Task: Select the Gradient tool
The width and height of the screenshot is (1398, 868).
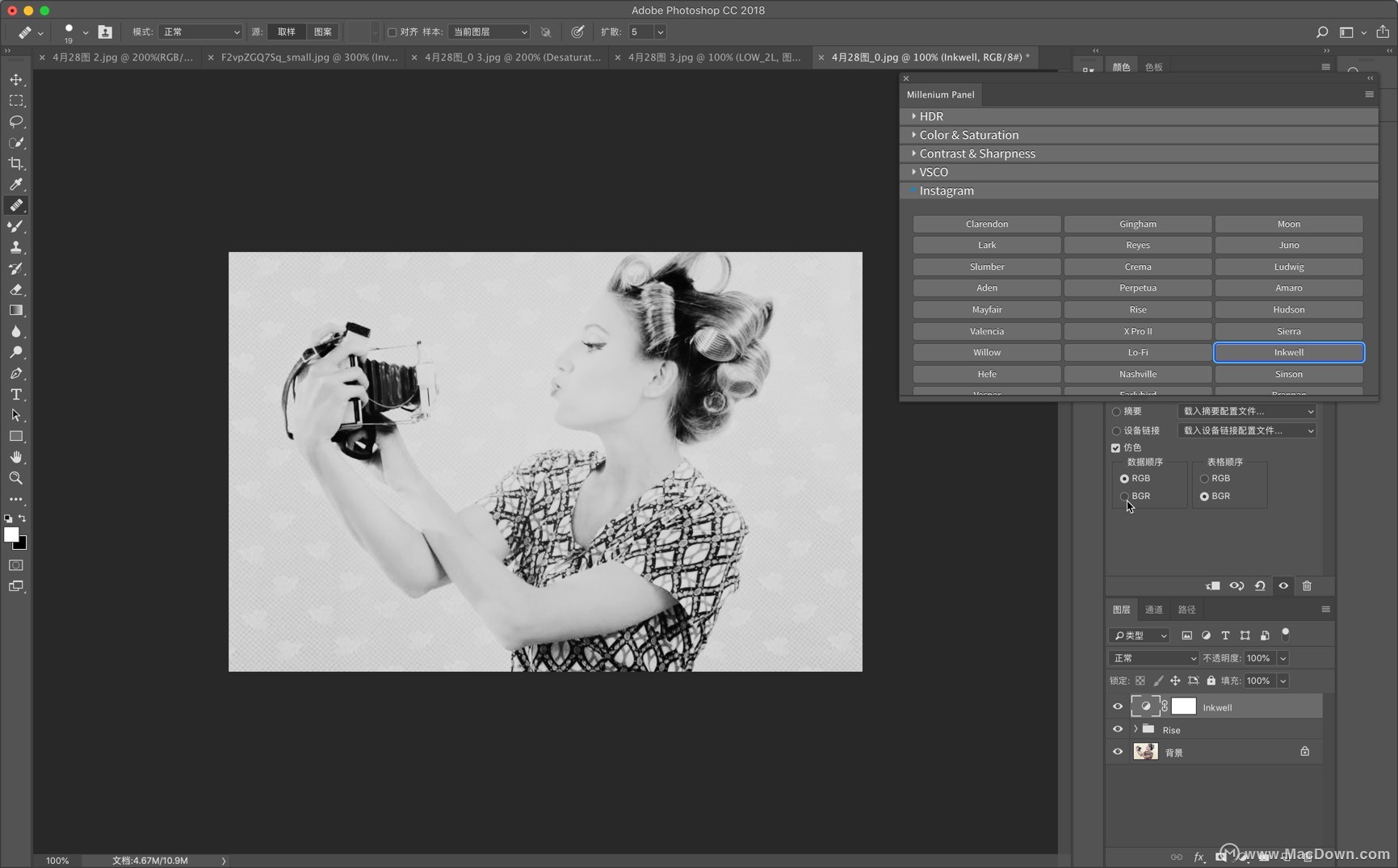Action: (x=16, y=310)
